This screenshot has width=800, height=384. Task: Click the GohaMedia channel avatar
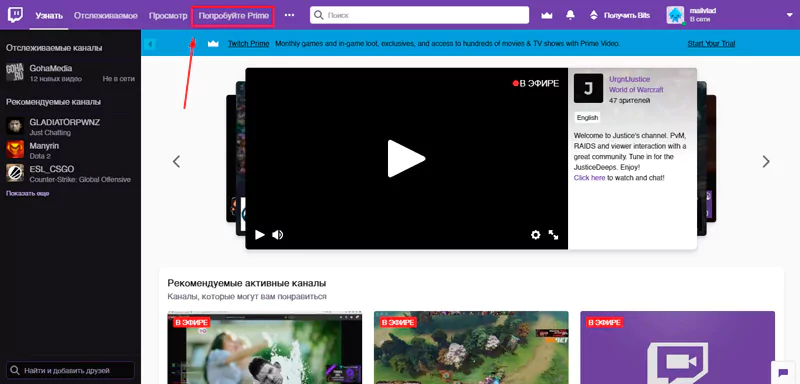pyautogui.click(x=15, y=72)
